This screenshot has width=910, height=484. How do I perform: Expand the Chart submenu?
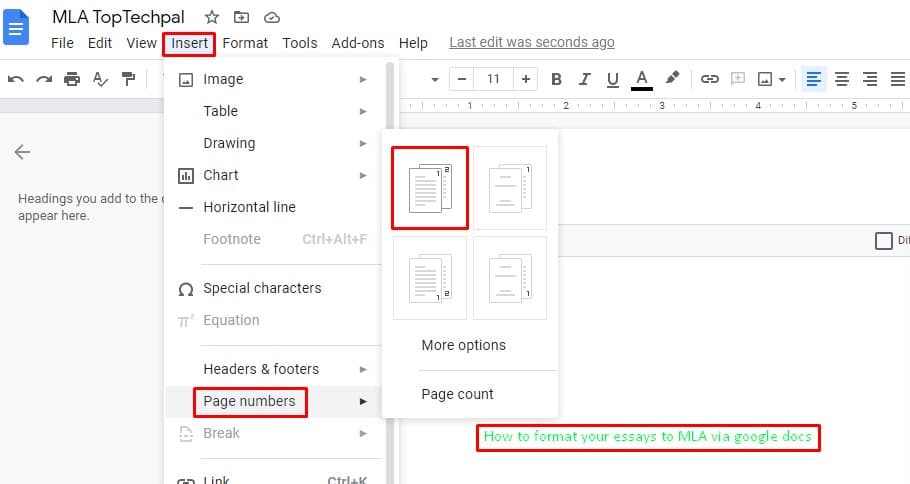(x=273, y=175)
